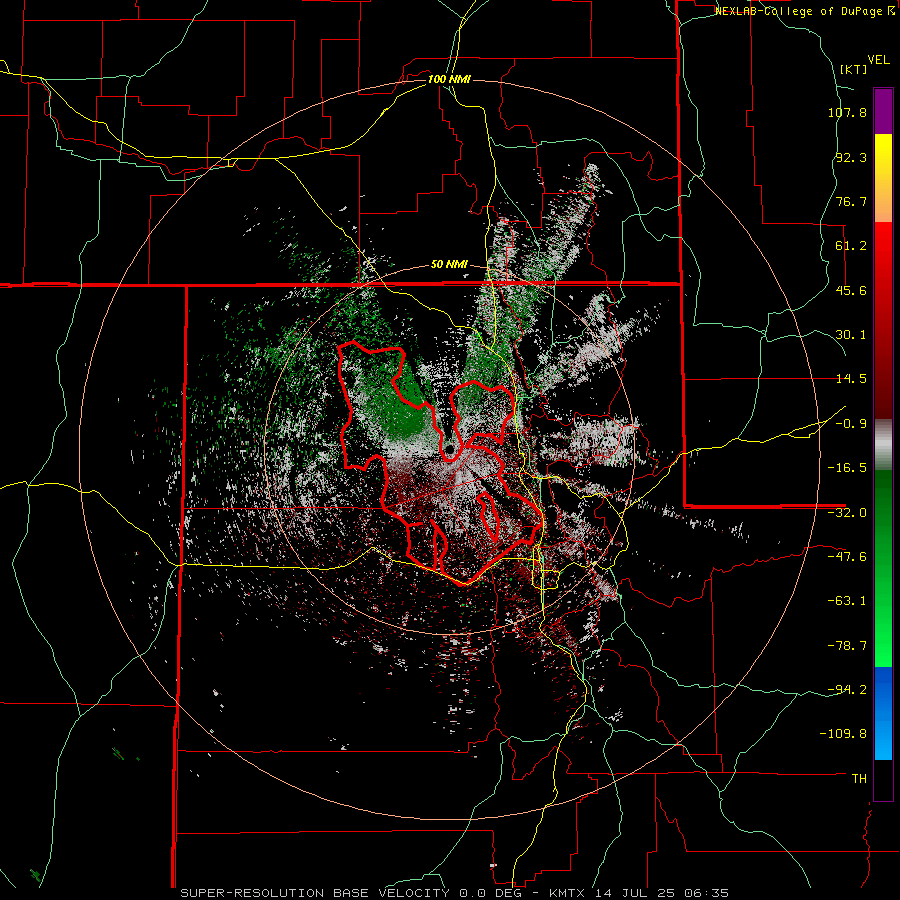Click the purple segment of the velocity color bar
This screenshot has width=900, height=900.
pyautogui.click(x=883, y=111)
